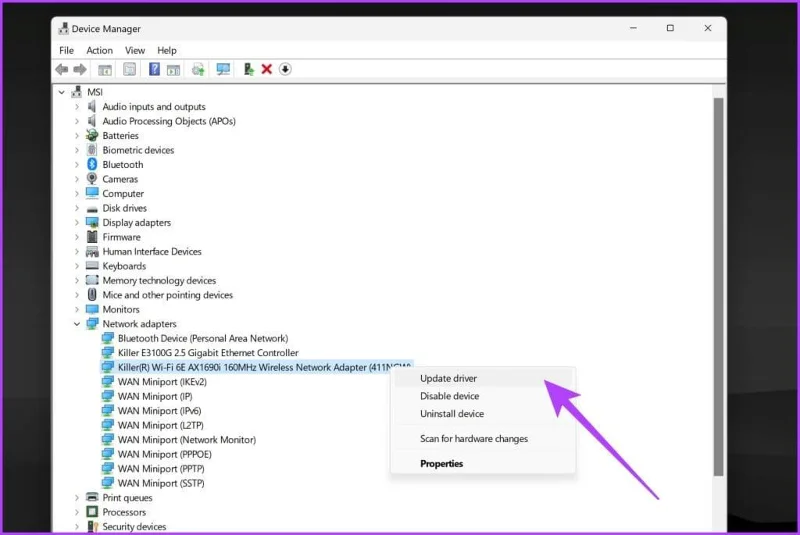Click the Print queues printer icon

coord(92,497)
